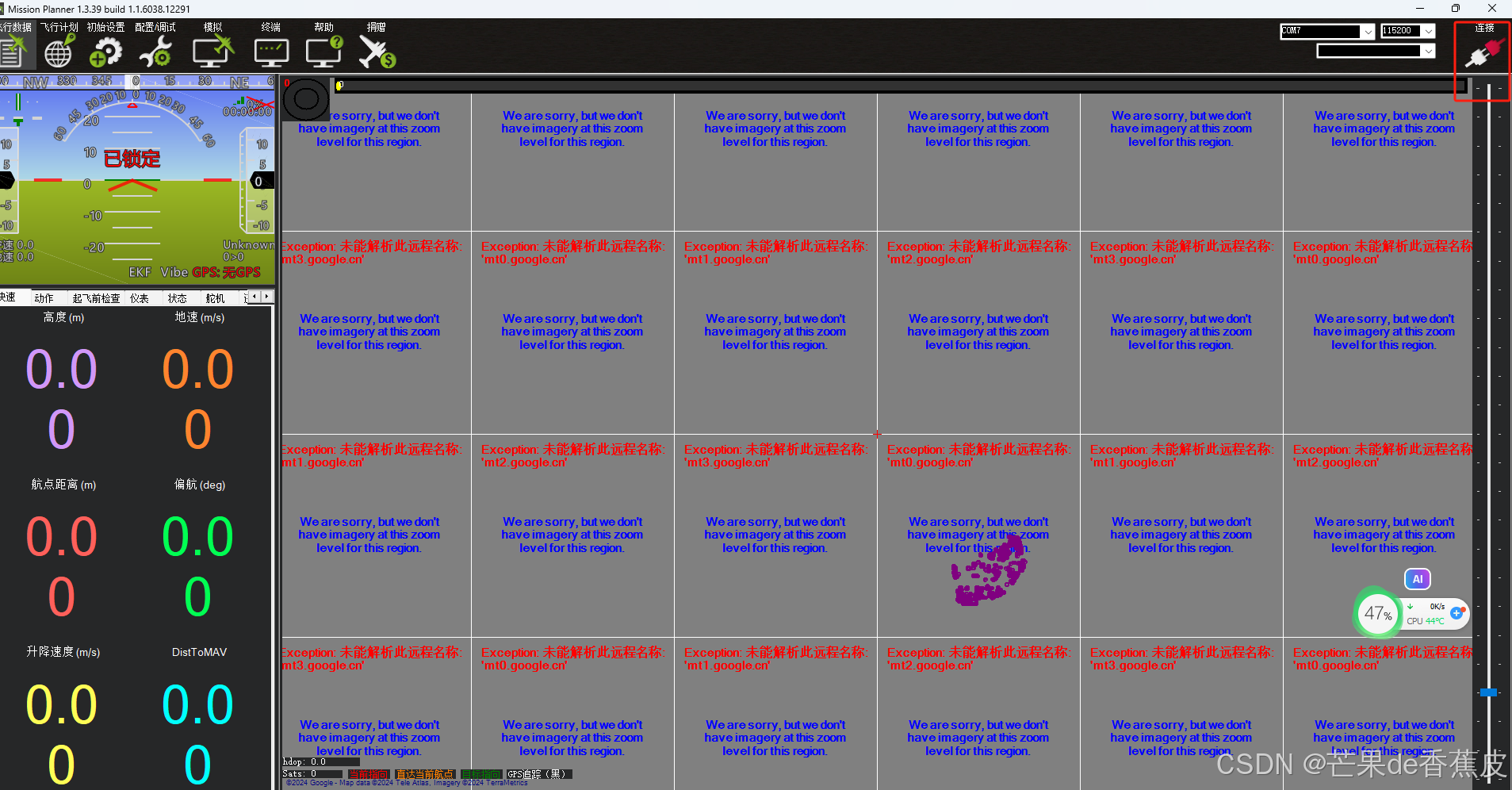Click the map's top progress bar strip
Viewport: 1512px width, 790px height.
[x=900, y=85]
